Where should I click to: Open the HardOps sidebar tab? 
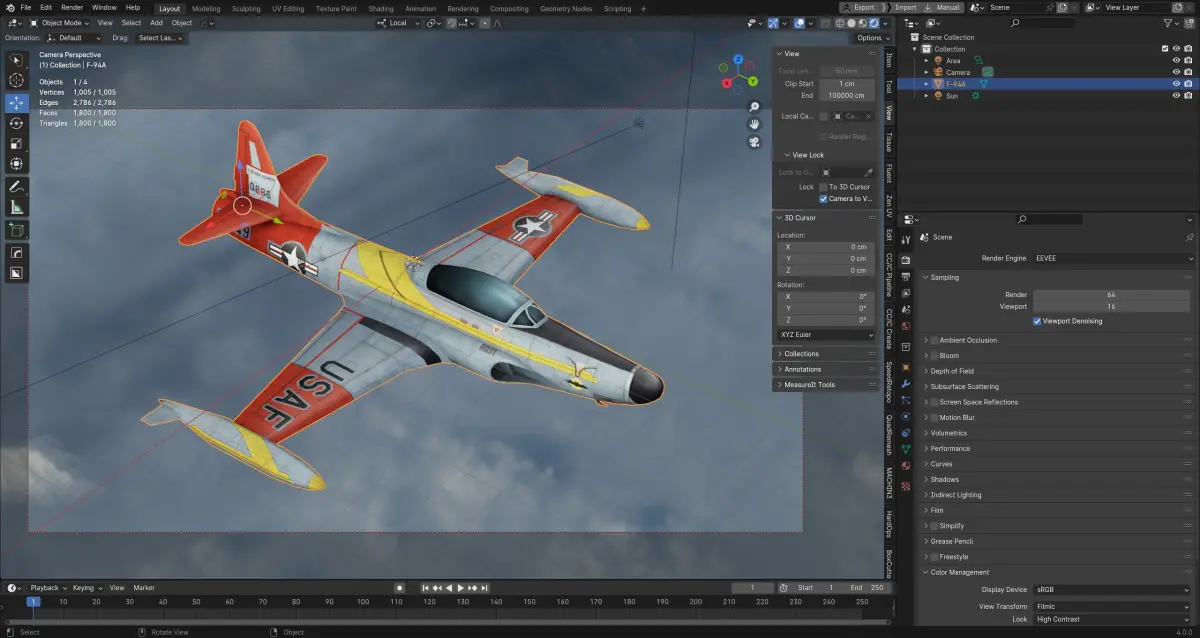888,523
